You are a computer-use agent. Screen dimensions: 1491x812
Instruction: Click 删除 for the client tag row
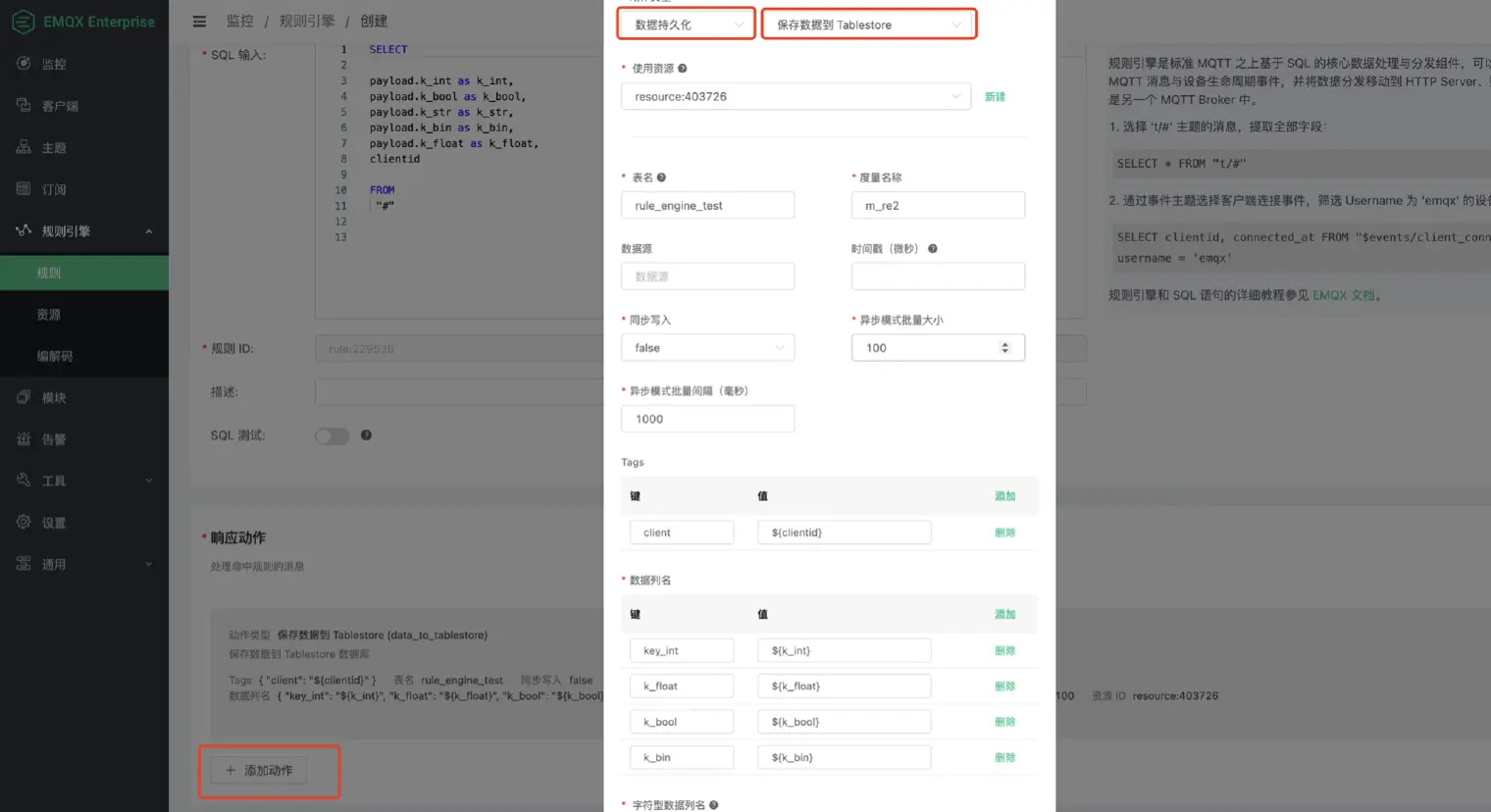click(x=1004, y=533)
